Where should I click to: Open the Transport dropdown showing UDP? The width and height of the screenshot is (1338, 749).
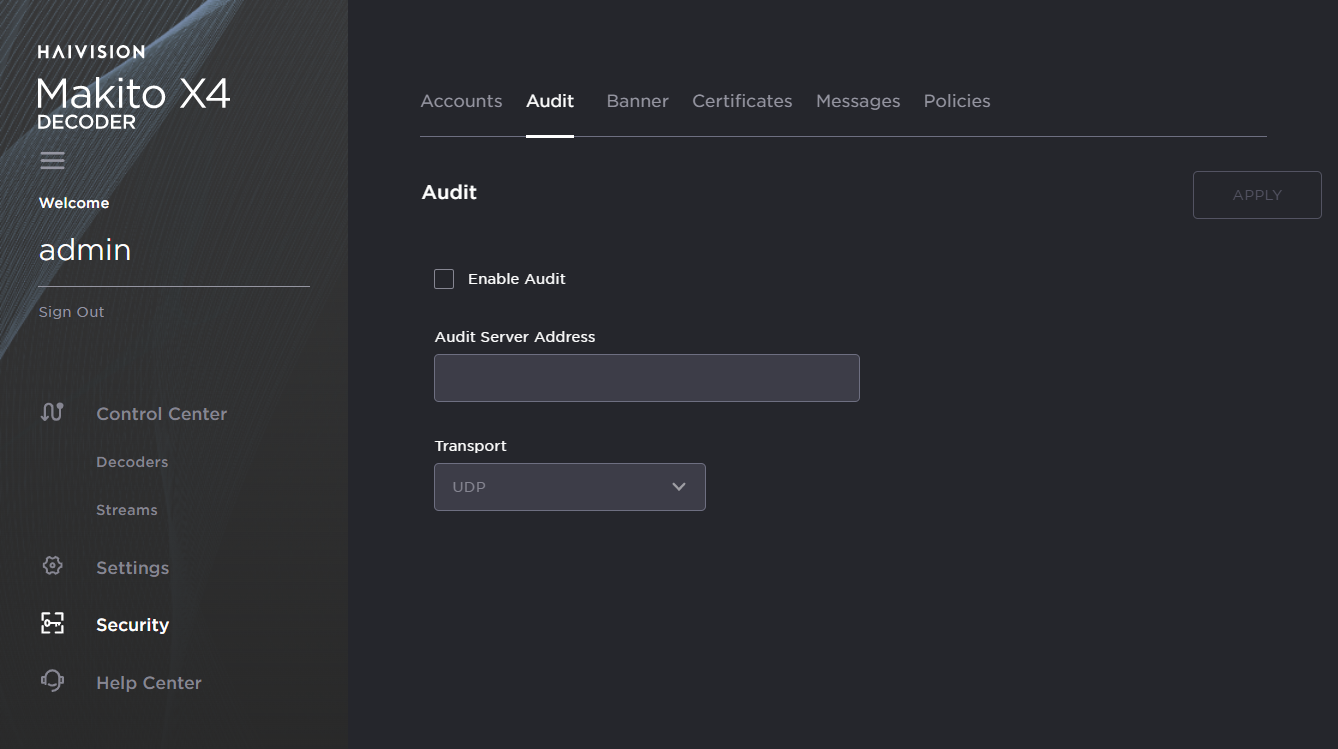(x=569, y=487)
